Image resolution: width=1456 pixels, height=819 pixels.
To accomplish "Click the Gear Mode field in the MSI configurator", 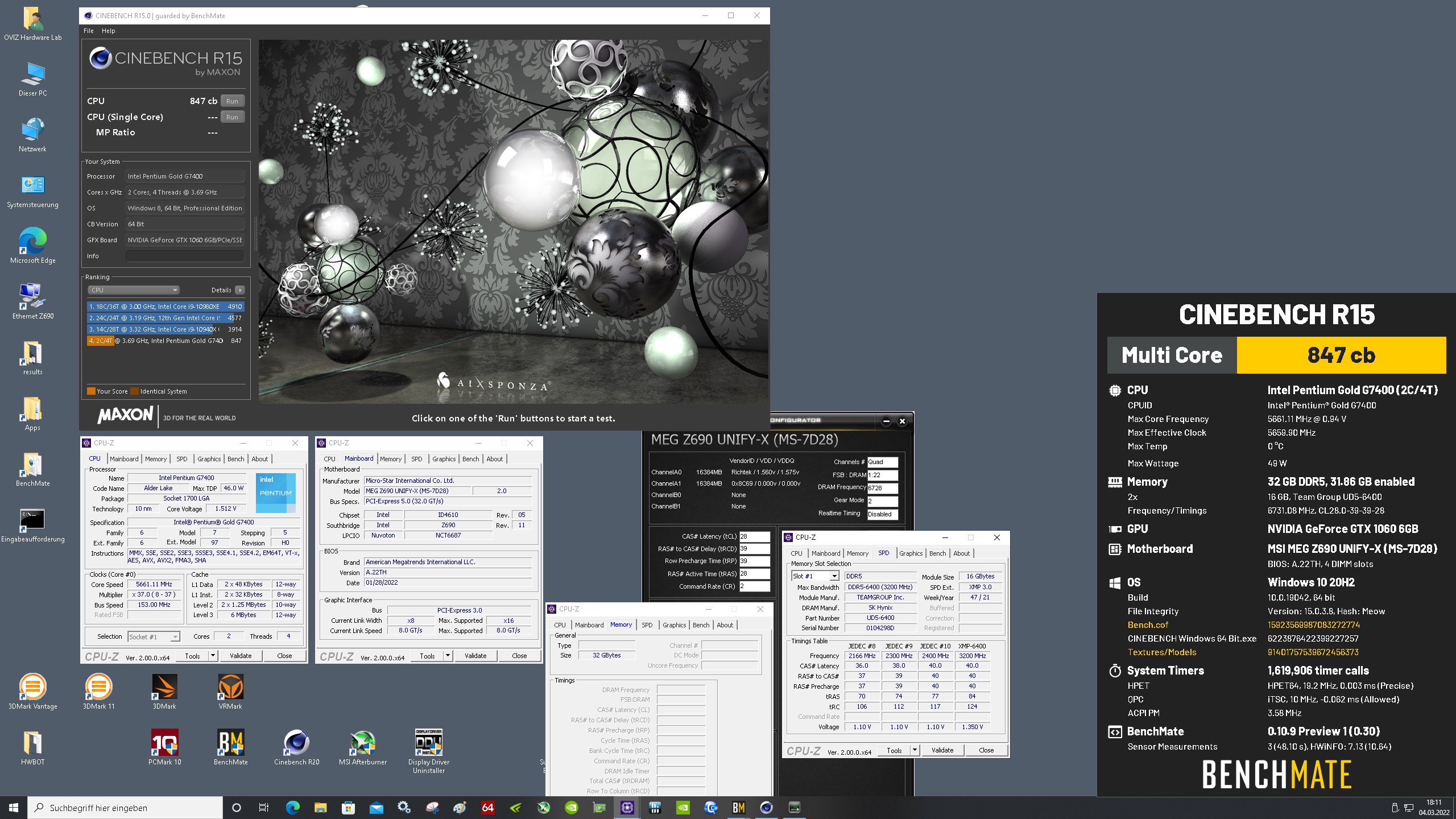I will click(x=882, y=500).
